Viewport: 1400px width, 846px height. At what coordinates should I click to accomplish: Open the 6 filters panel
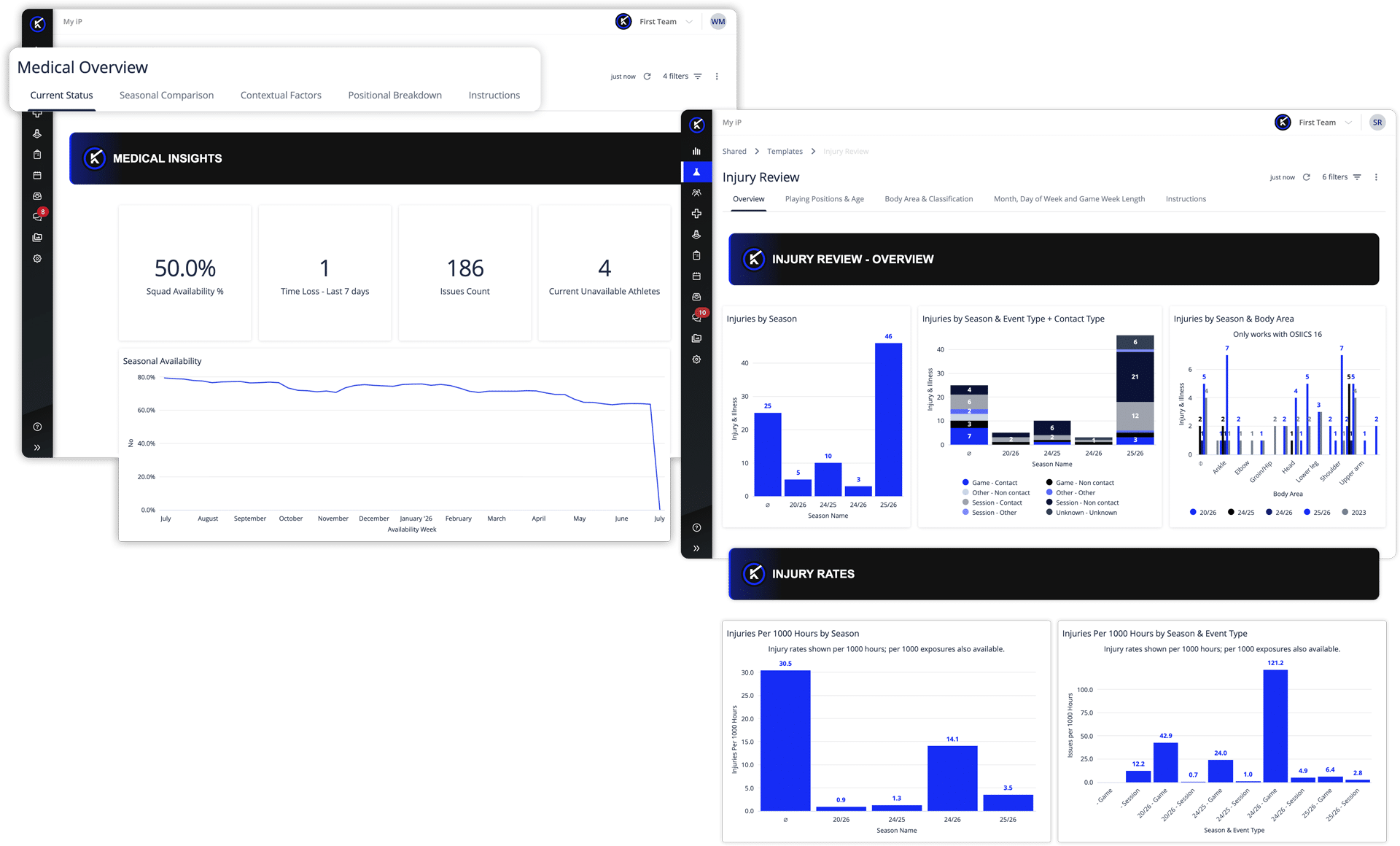point(1342,177)
